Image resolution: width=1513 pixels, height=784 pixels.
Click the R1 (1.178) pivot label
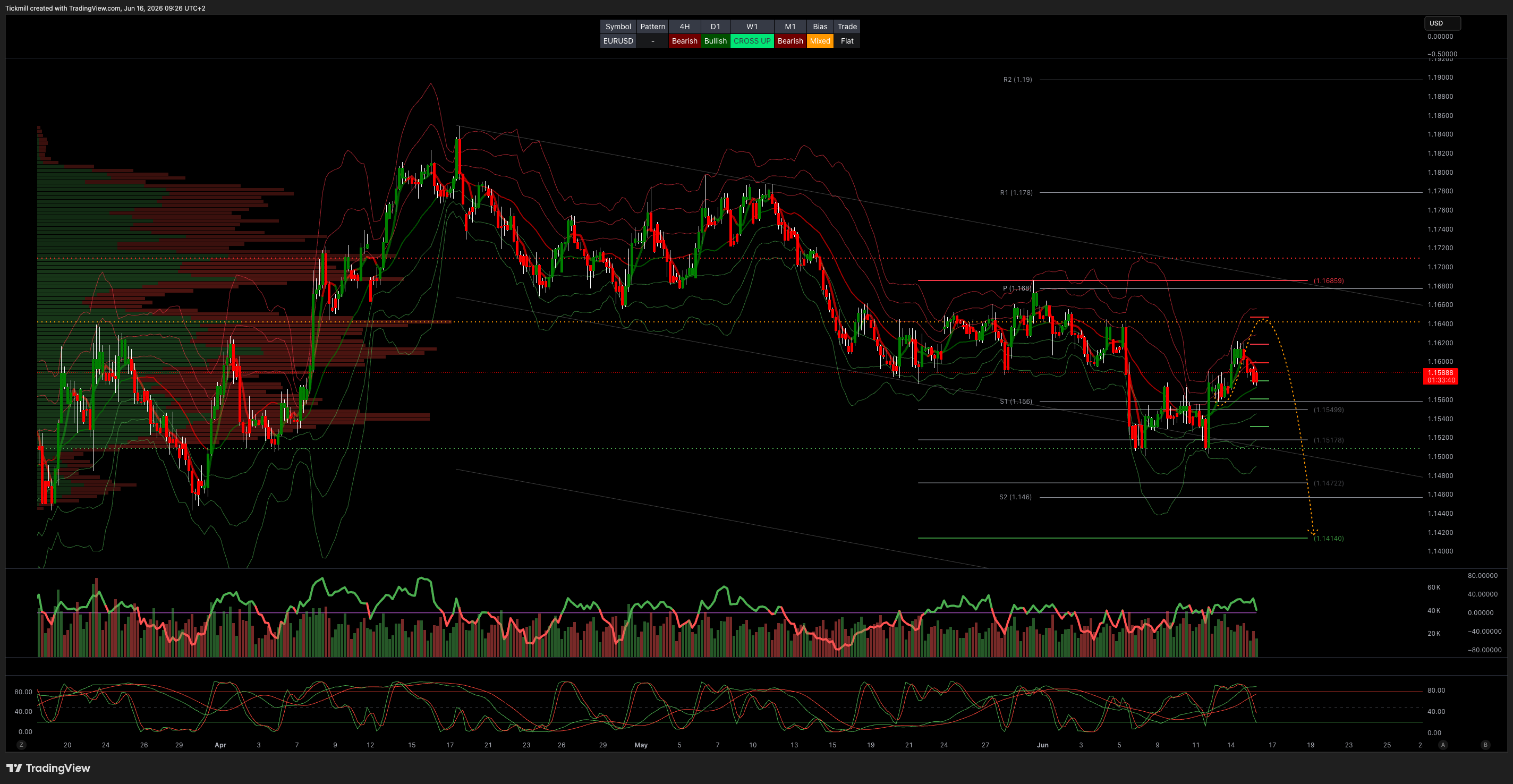1016,193
